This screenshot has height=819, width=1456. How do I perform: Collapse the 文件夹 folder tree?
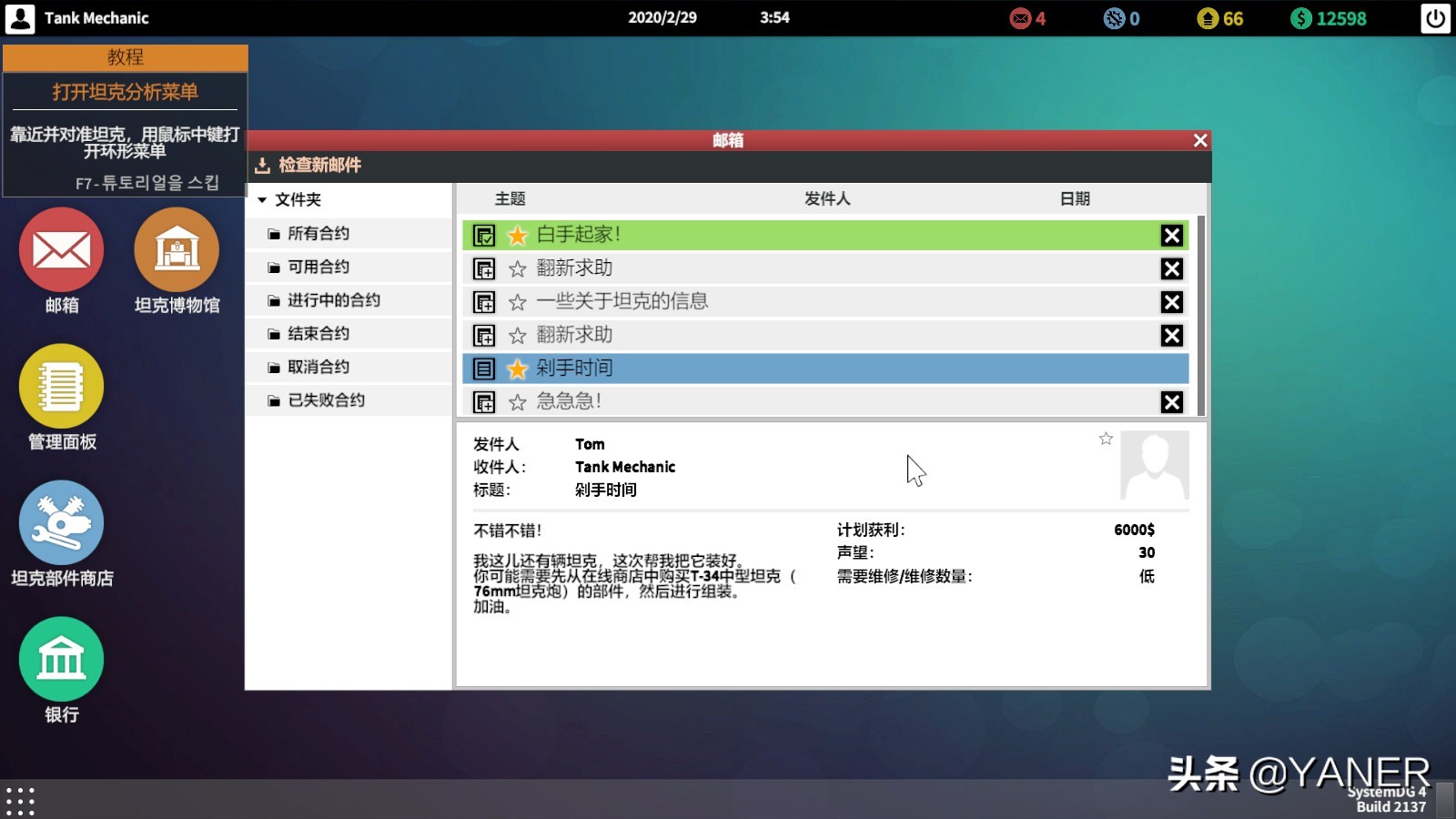[x=264, y=199]
